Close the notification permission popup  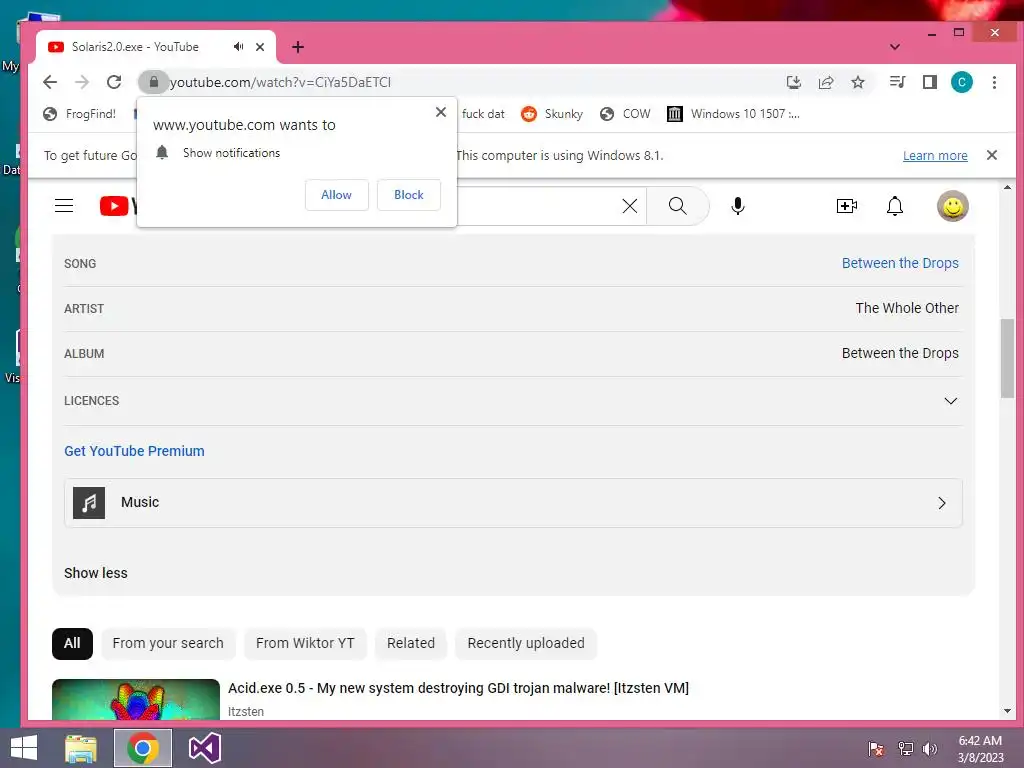pyautogui.click(x=441, y=112)
